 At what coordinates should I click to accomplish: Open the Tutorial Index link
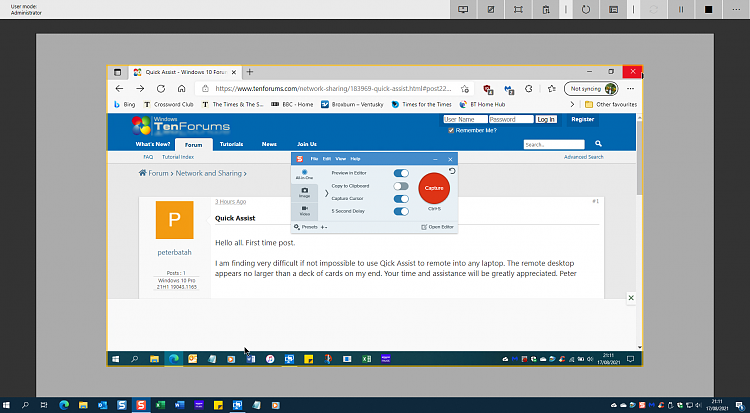tap(177, 157)
